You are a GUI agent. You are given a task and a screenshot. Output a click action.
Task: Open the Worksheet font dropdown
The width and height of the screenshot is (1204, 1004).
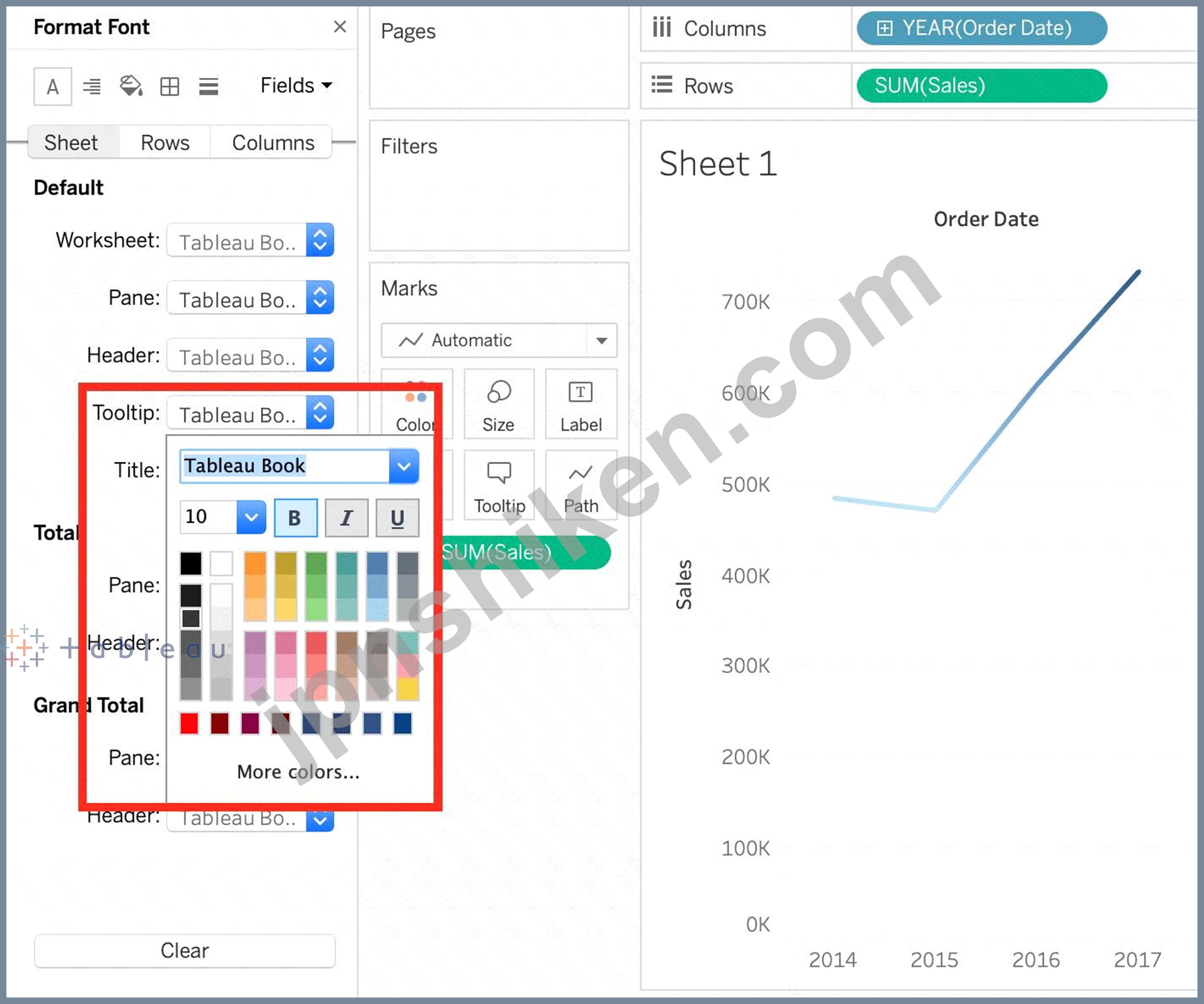coord(250,240)
